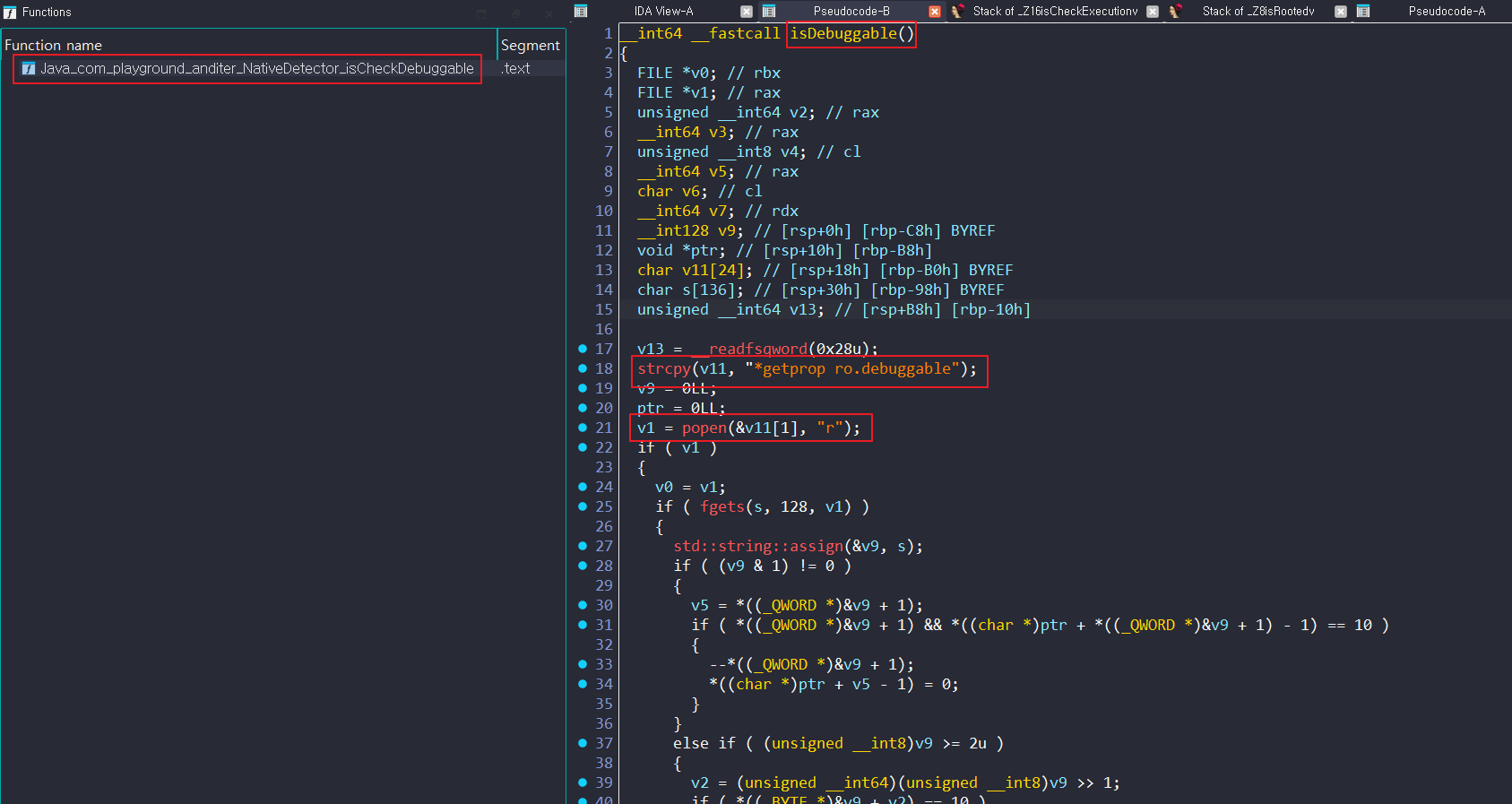Toggle breakpoint dot on line 25
This screenshot has width=1512, height=804.
point(583,506)
